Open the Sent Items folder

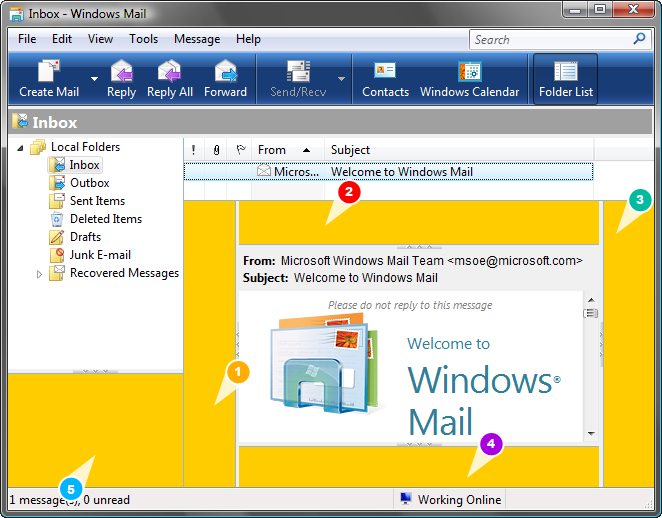point(97,201)
